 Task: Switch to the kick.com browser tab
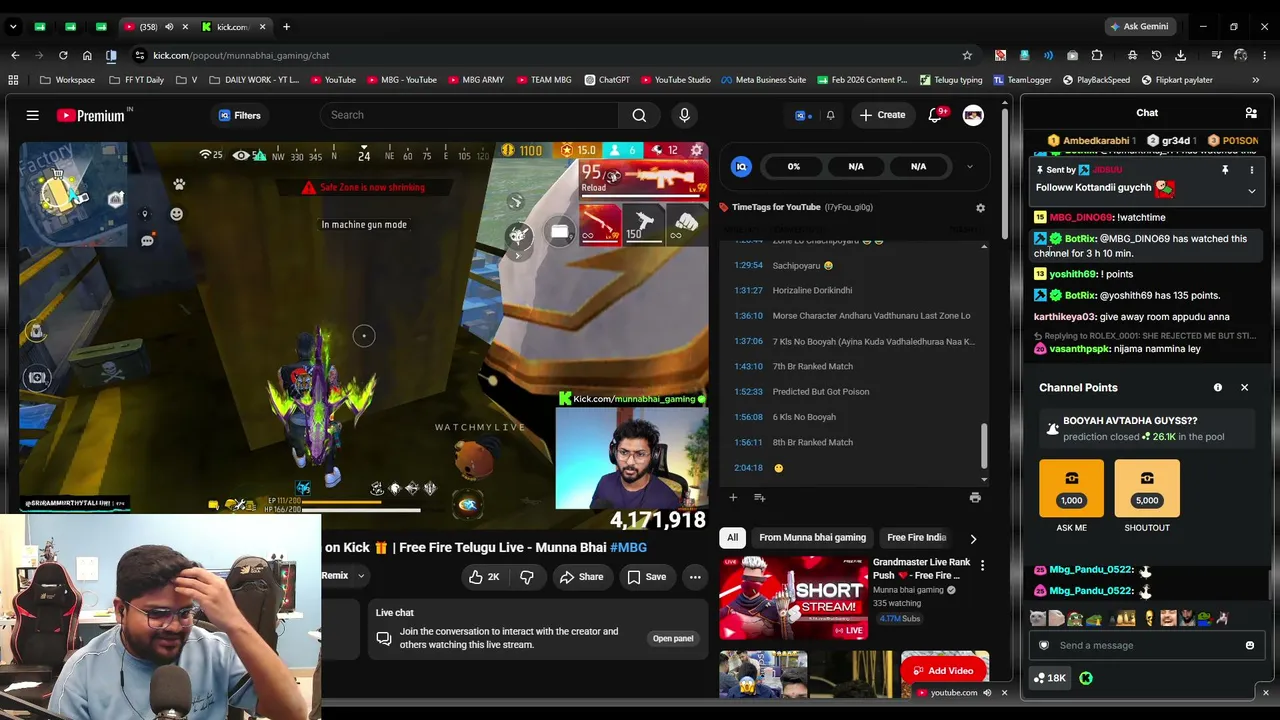tap(233, 27)
